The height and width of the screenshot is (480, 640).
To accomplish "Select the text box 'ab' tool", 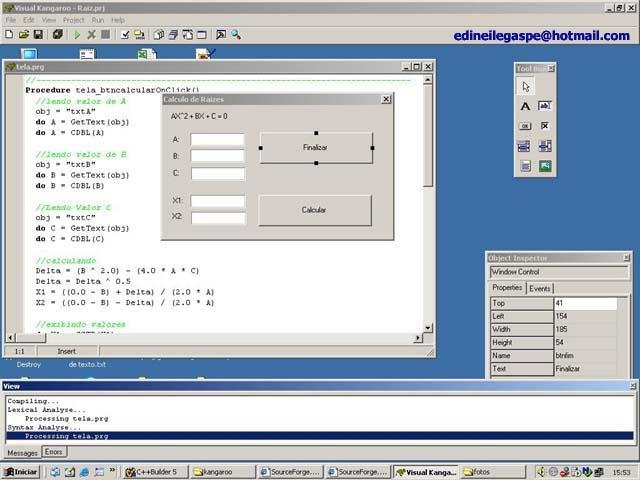I will [545, 106].
